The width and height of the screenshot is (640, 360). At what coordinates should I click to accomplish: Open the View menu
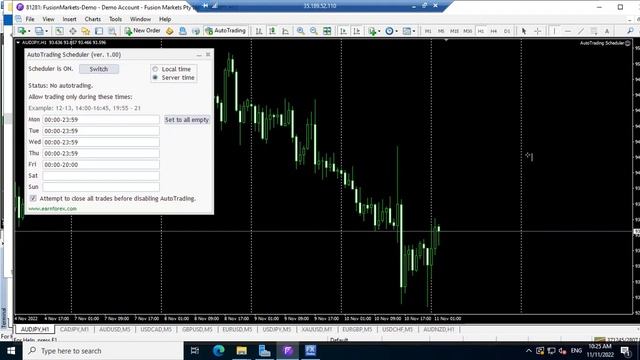[48, 19]
